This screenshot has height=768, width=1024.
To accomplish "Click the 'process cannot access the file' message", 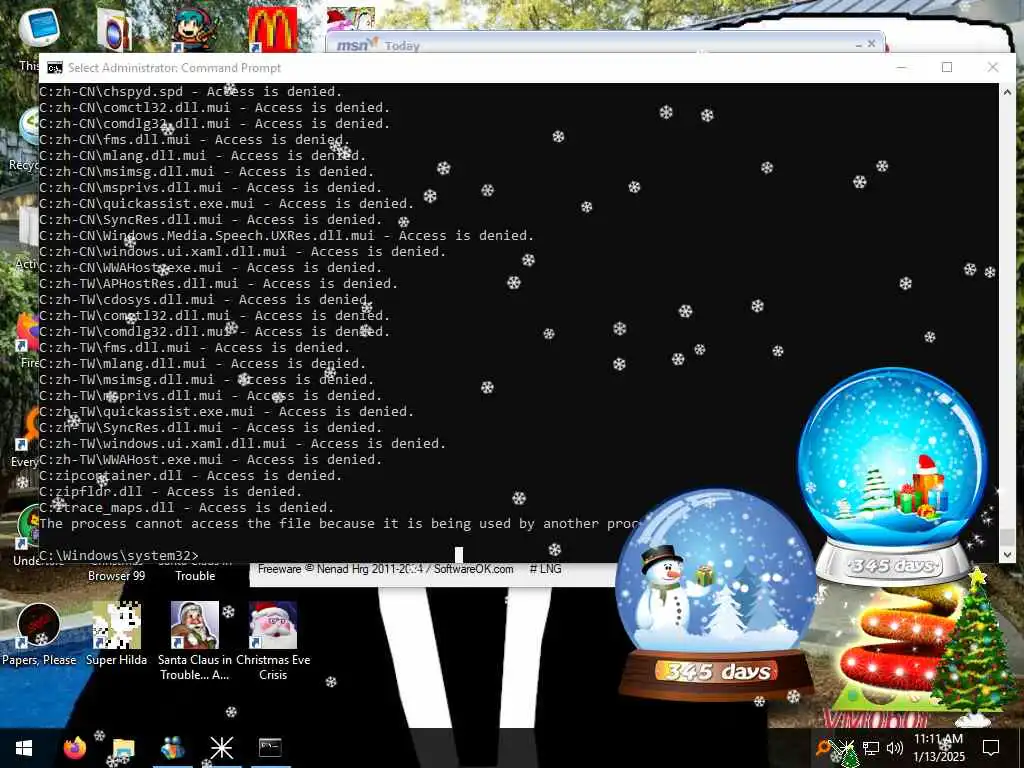I will (340, 524).
